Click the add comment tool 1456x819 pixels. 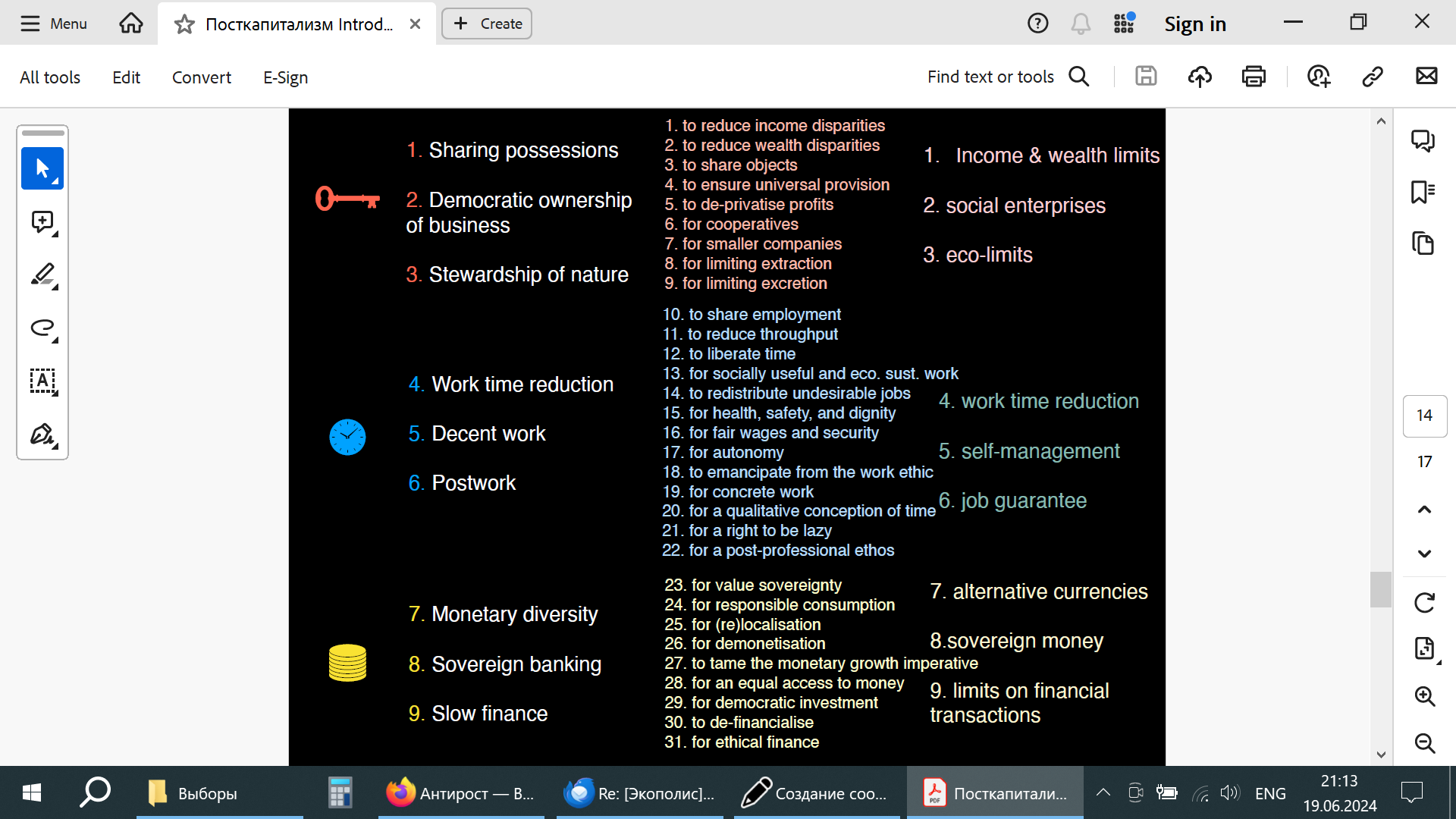pos(42,222)
